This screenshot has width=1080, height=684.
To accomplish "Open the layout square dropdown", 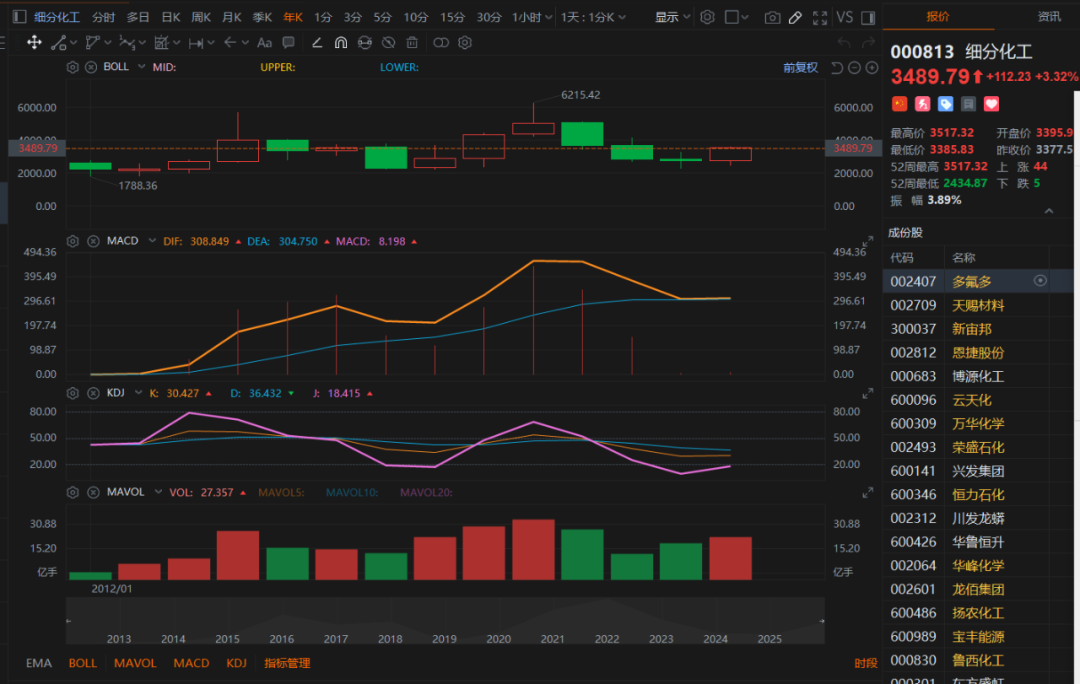I will [737, 17].
